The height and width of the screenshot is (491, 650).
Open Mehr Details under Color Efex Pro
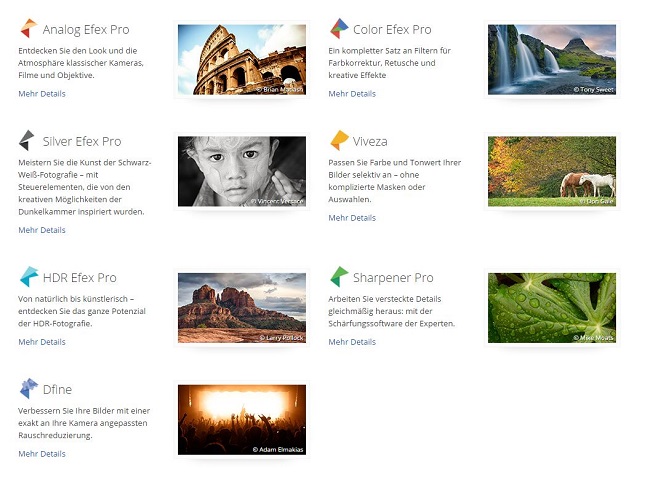click(352, 94)
